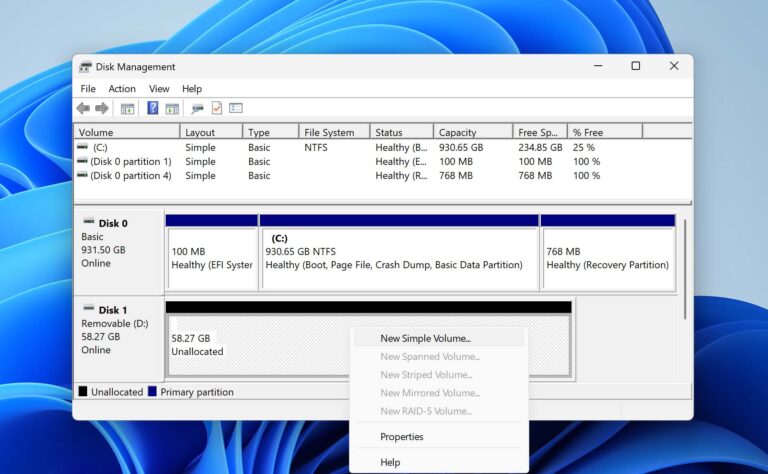768x474 pixels.
Task: Click the black Unallocated legend swatch
Action: point(83,391)
